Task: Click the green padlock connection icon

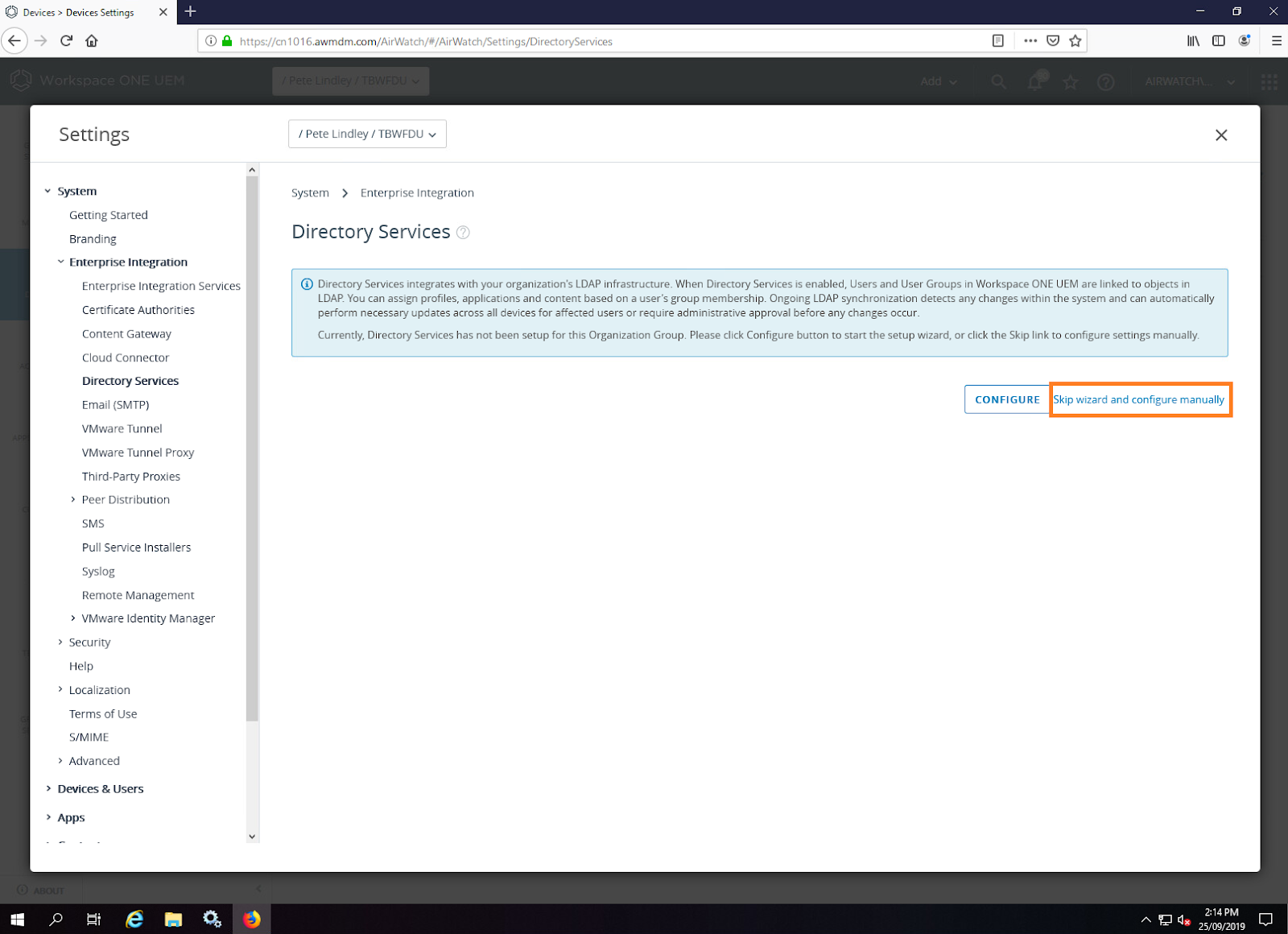Action: [227, 41]
